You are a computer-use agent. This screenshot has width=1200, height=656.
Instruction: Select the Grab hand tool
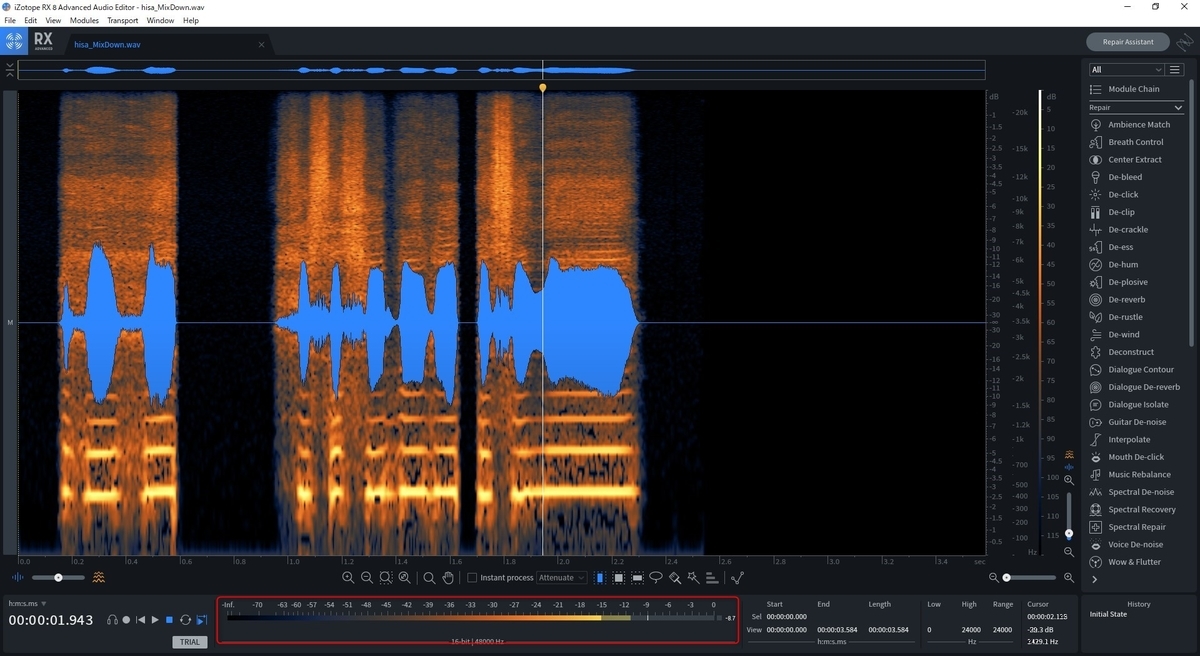pyautogui.click(x=448, y=577)
